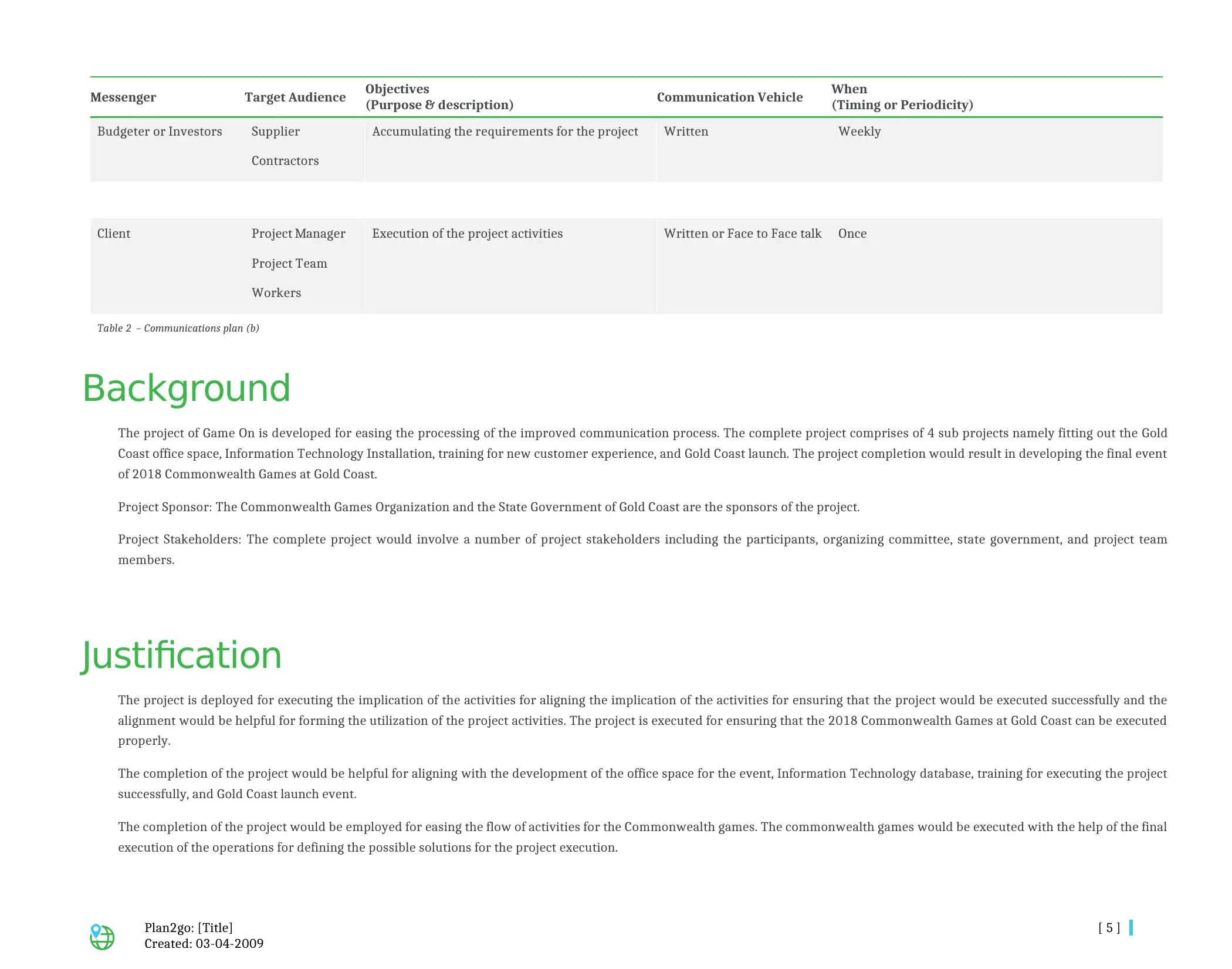Click the Objectives column header
1232x969 pixels.
[439, 97]
